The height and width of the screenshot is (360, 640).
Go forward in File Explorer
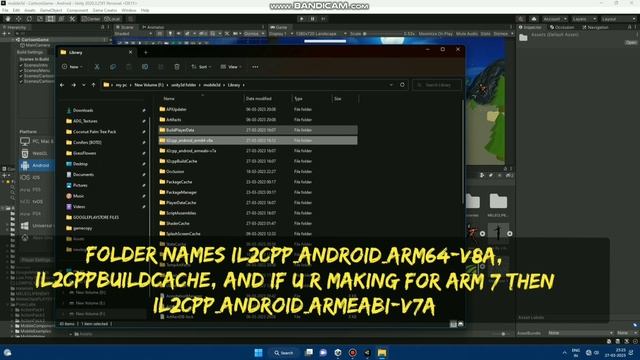click(73, 85)
